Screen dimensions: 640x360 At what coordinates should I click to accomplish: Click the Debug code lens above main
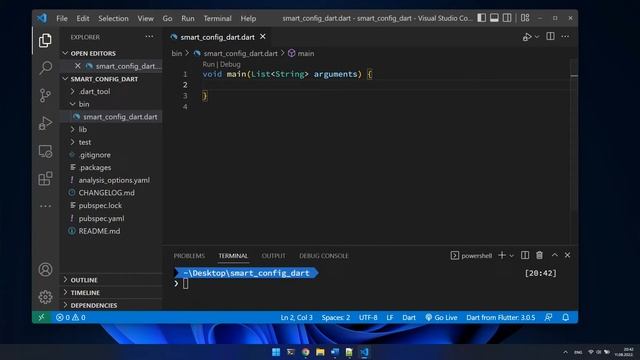point(230,64)
